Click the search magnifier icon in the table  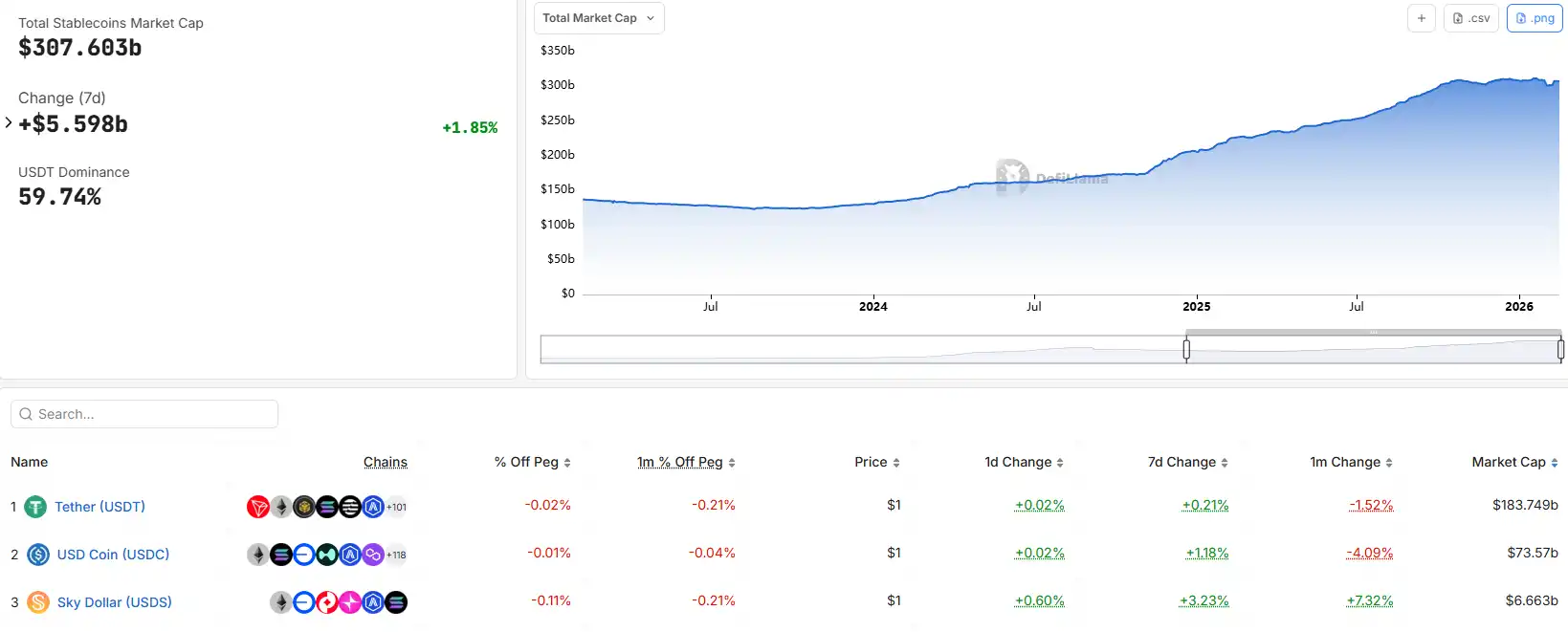(x=26, y=413)
